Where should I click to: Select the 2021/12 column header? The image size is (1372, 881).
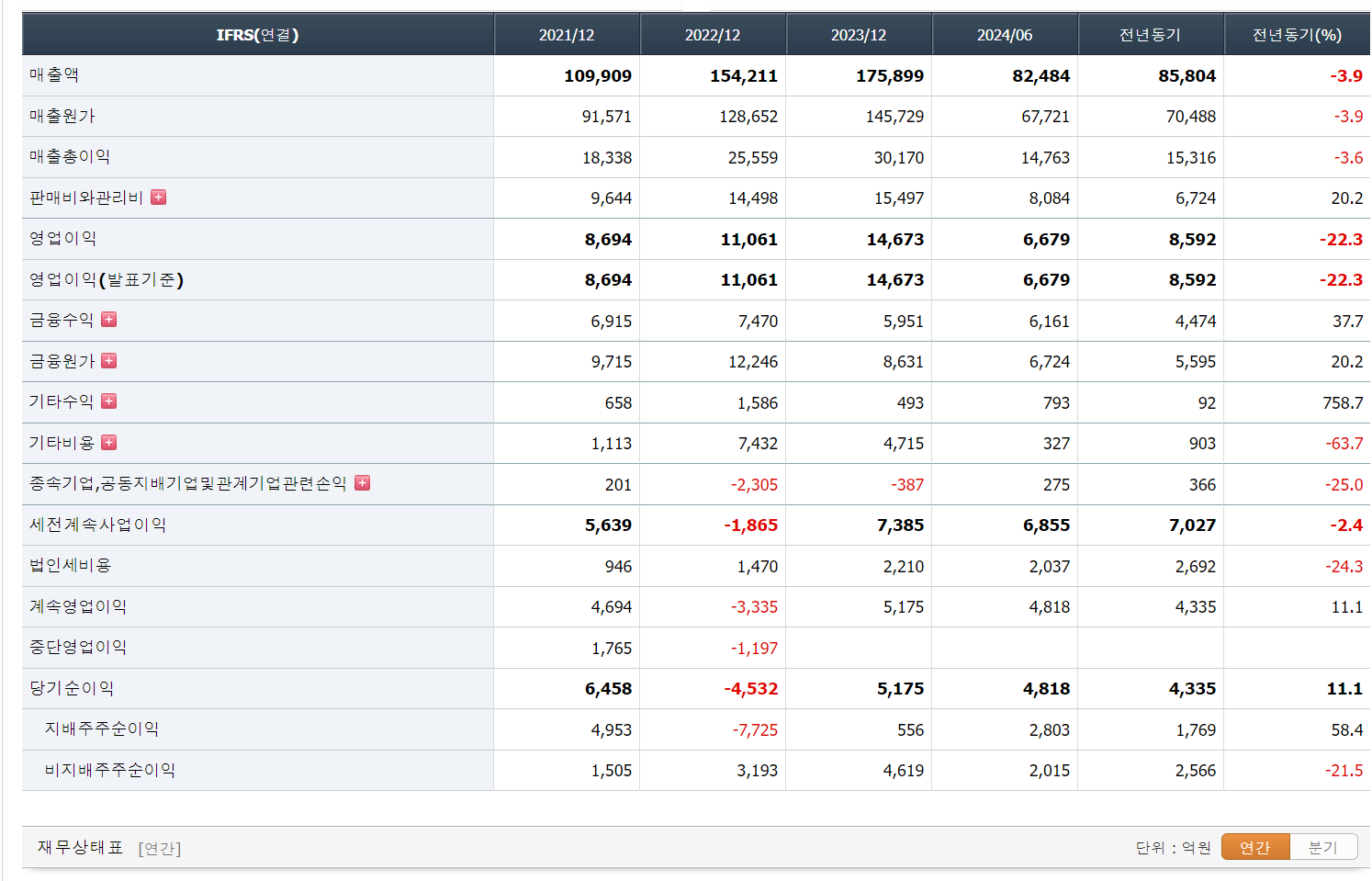(x=567, y=35)
